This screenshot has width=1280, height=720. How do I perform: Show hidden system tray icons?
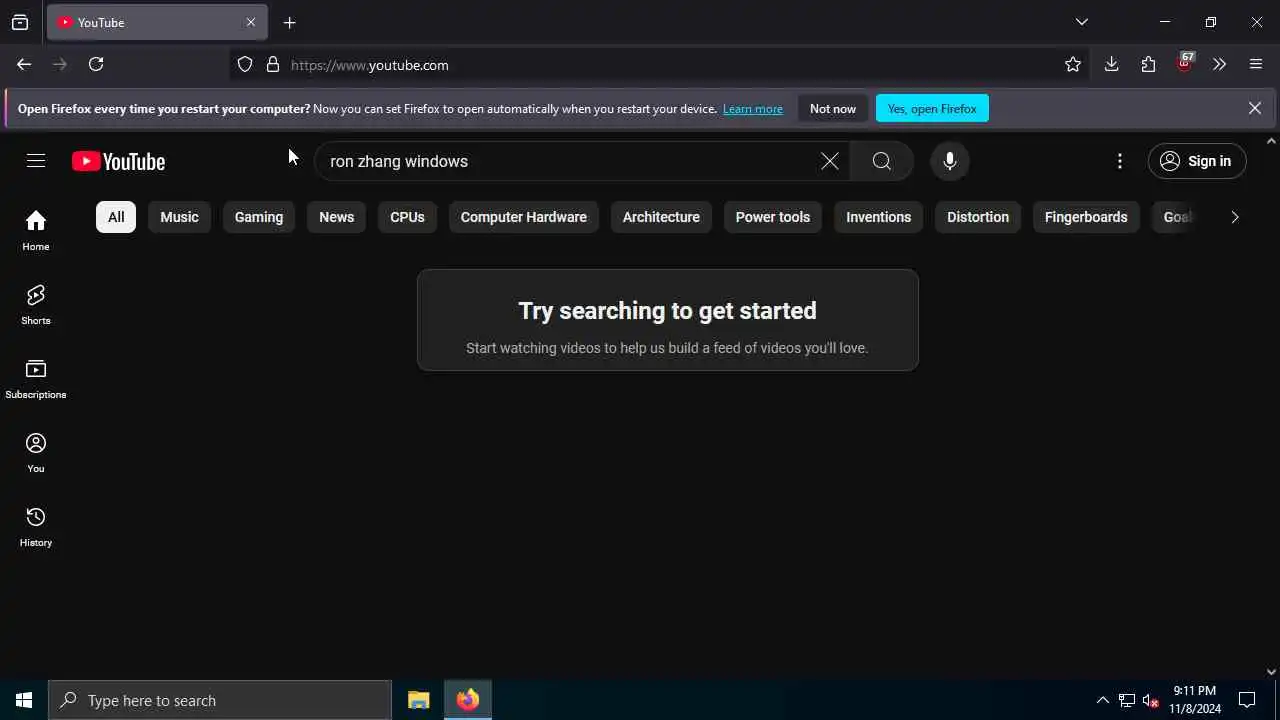1102,700
